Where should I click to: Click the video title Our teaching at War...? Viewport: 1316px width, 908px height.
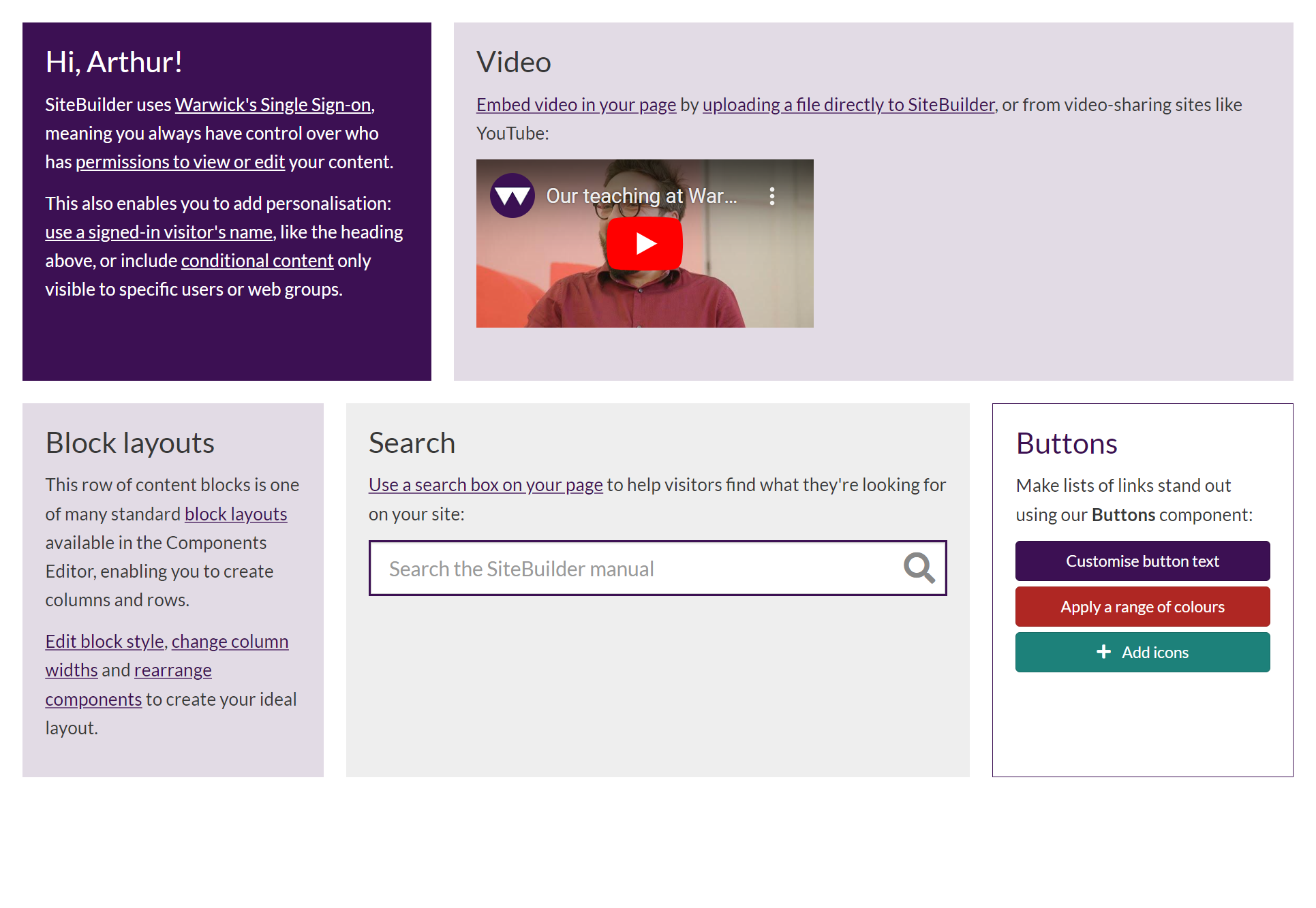[x=641, y=196]
